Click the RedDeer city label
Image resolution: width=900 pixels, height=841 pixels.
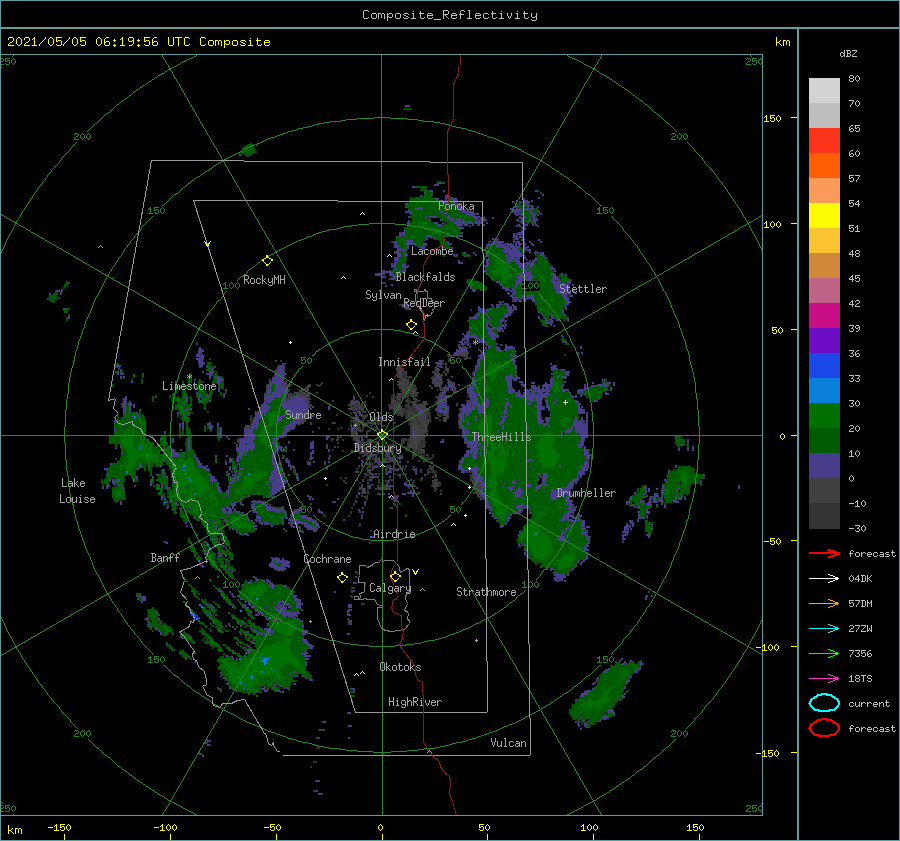pyautogui.click(x=424, y=303)
